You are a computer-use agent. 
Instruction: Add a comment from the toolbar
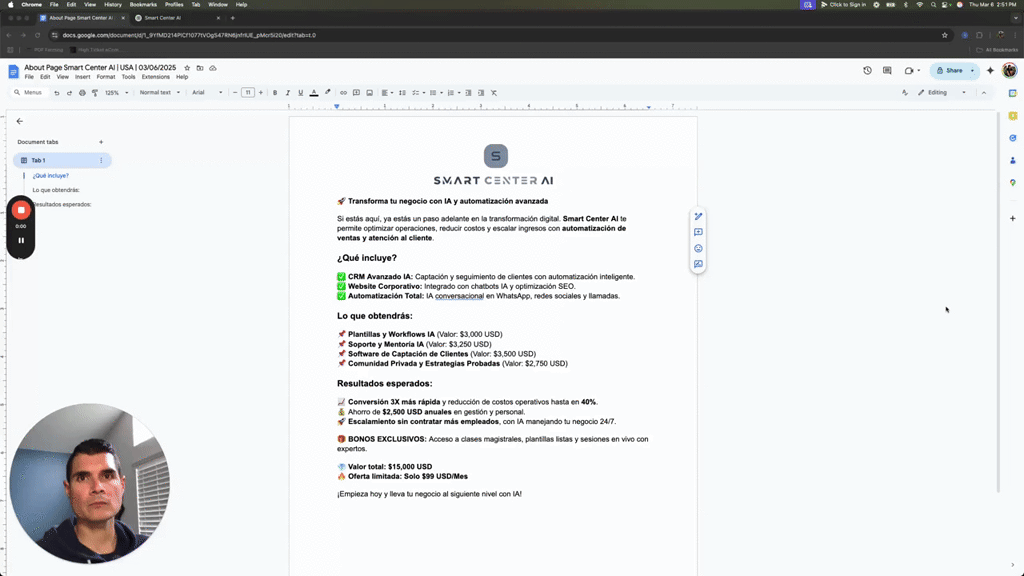(x=356, y=93)
